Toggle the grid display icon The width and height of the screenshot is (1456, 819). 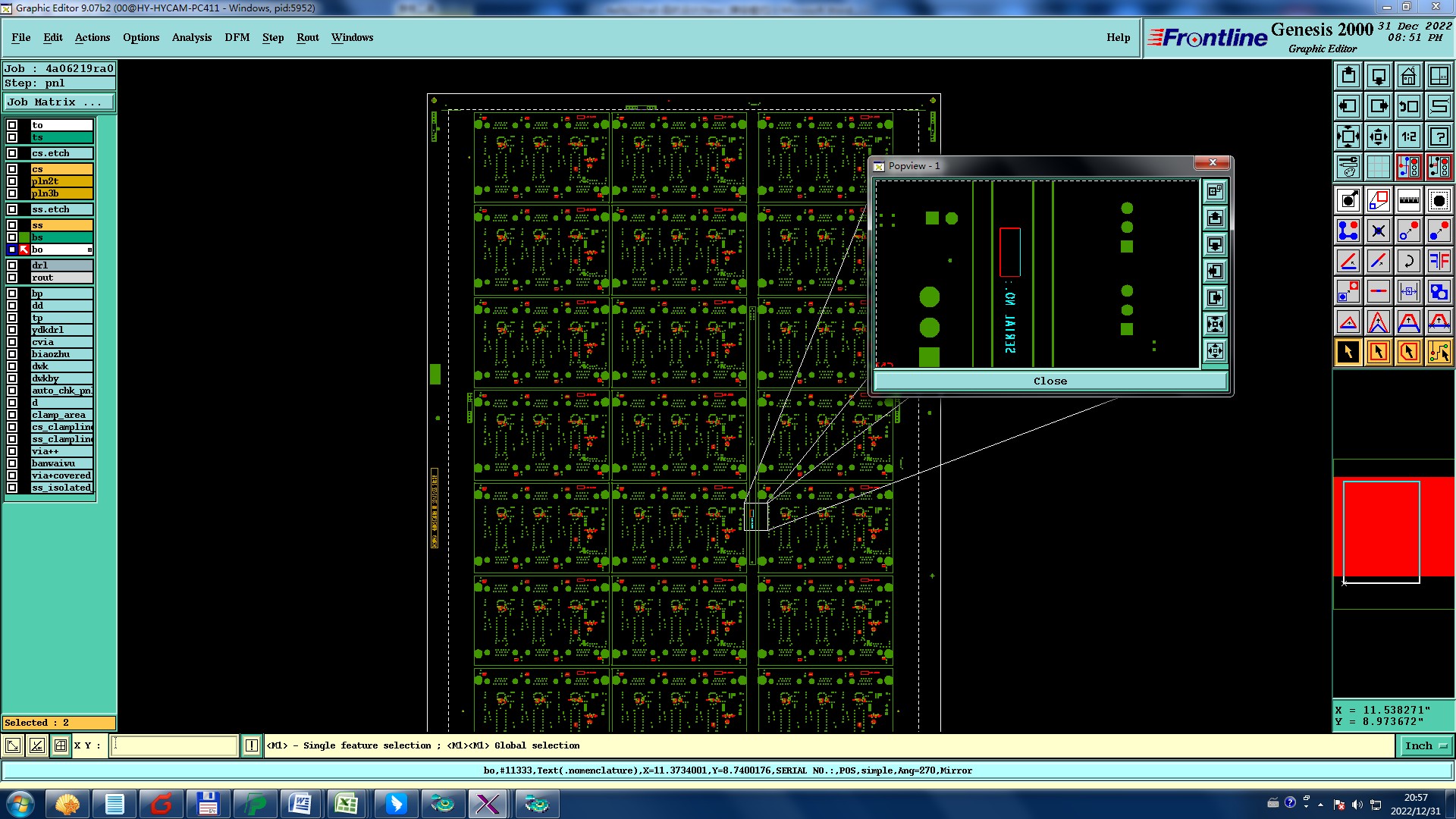(x=1378, y=167)
